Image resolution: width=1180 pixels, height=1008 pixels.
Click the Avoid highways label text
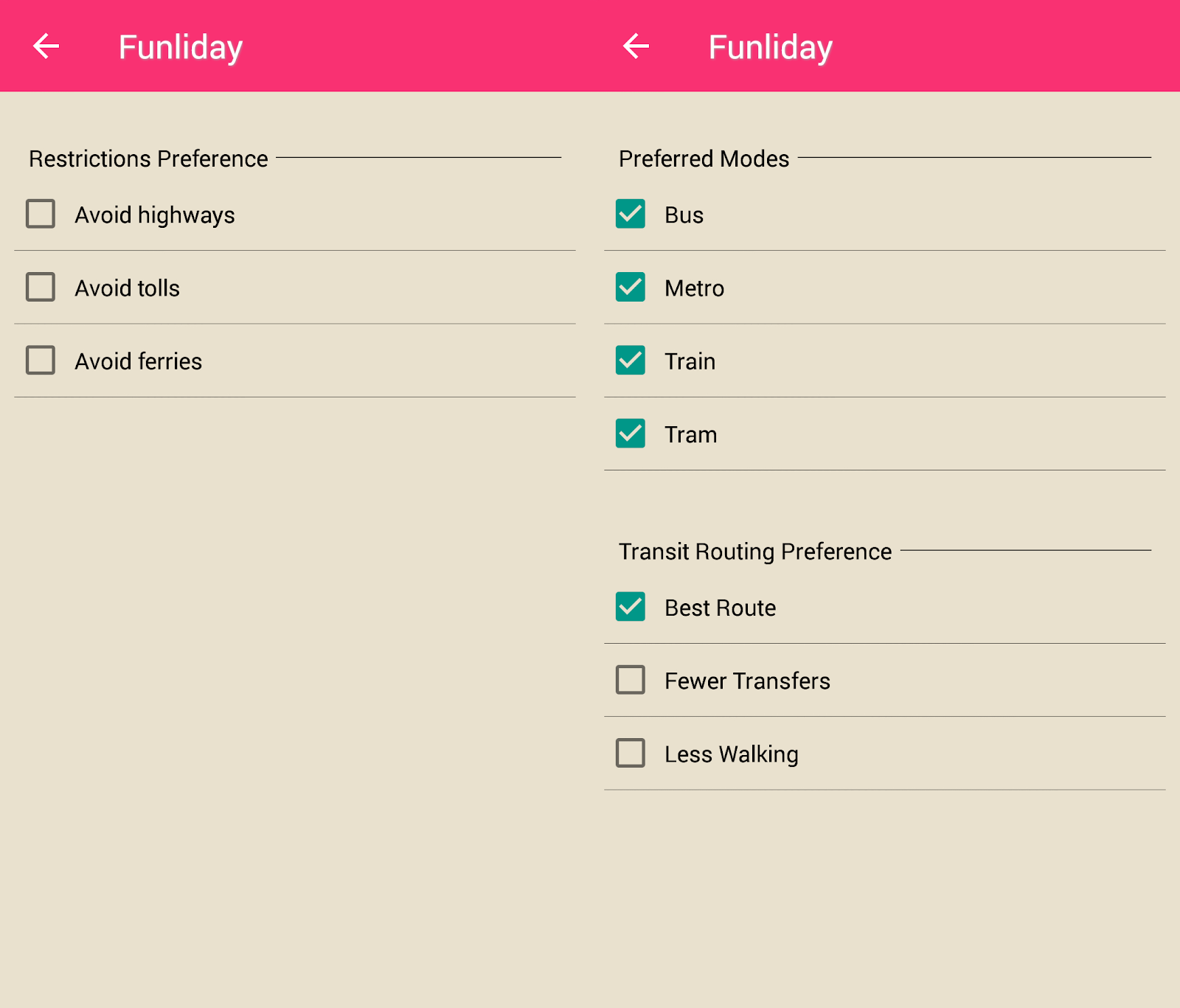[x=155, y=215]
